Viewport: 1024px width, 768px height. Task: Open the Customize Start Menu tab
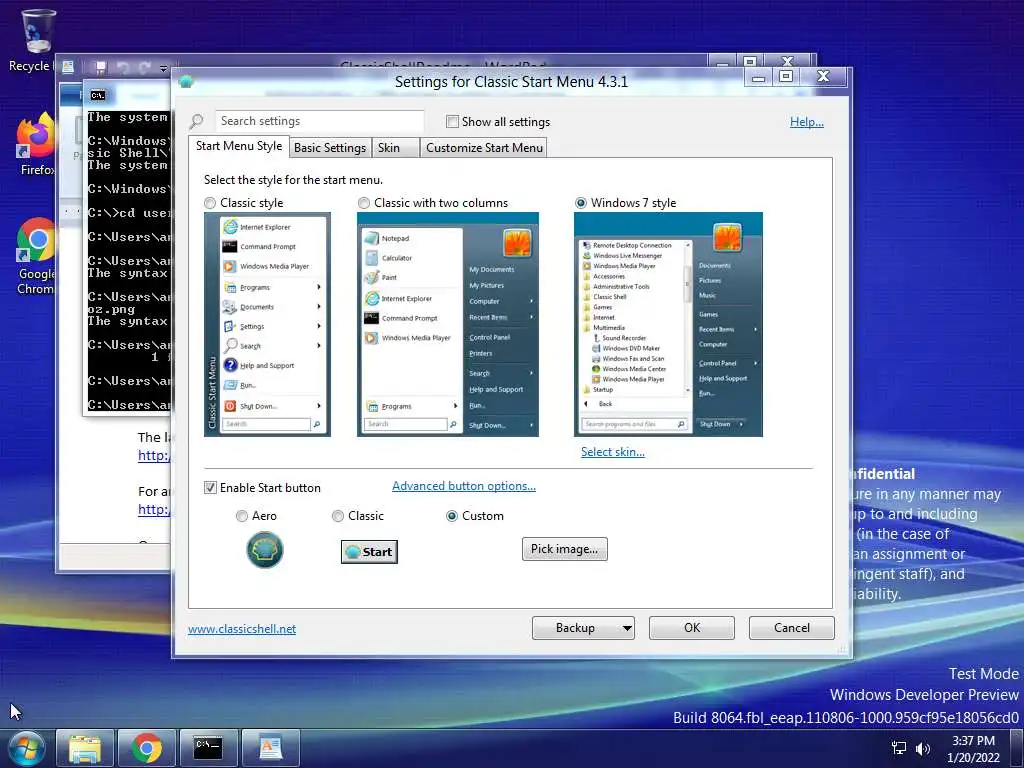484,148
